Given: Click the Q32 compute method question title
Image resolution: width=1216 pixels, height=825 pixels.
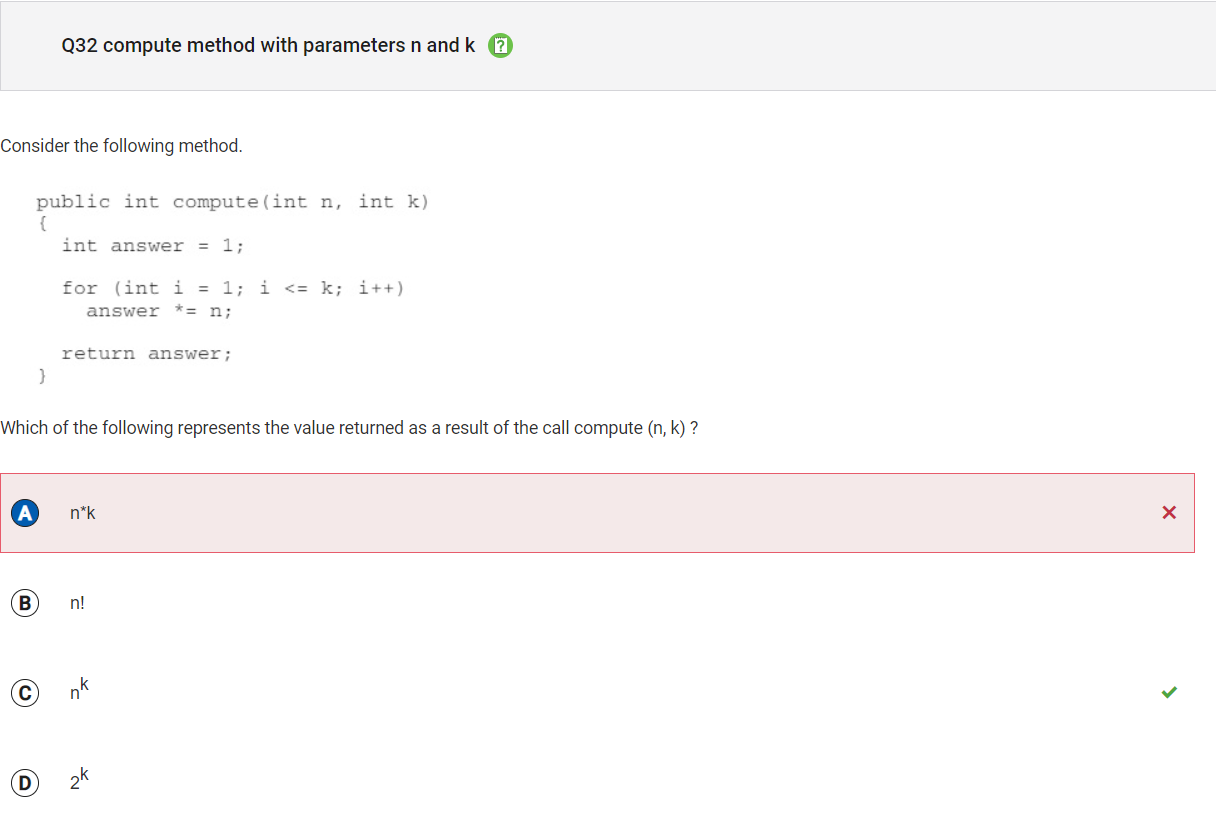Looking at the screenshot, I should click(268, 46).
